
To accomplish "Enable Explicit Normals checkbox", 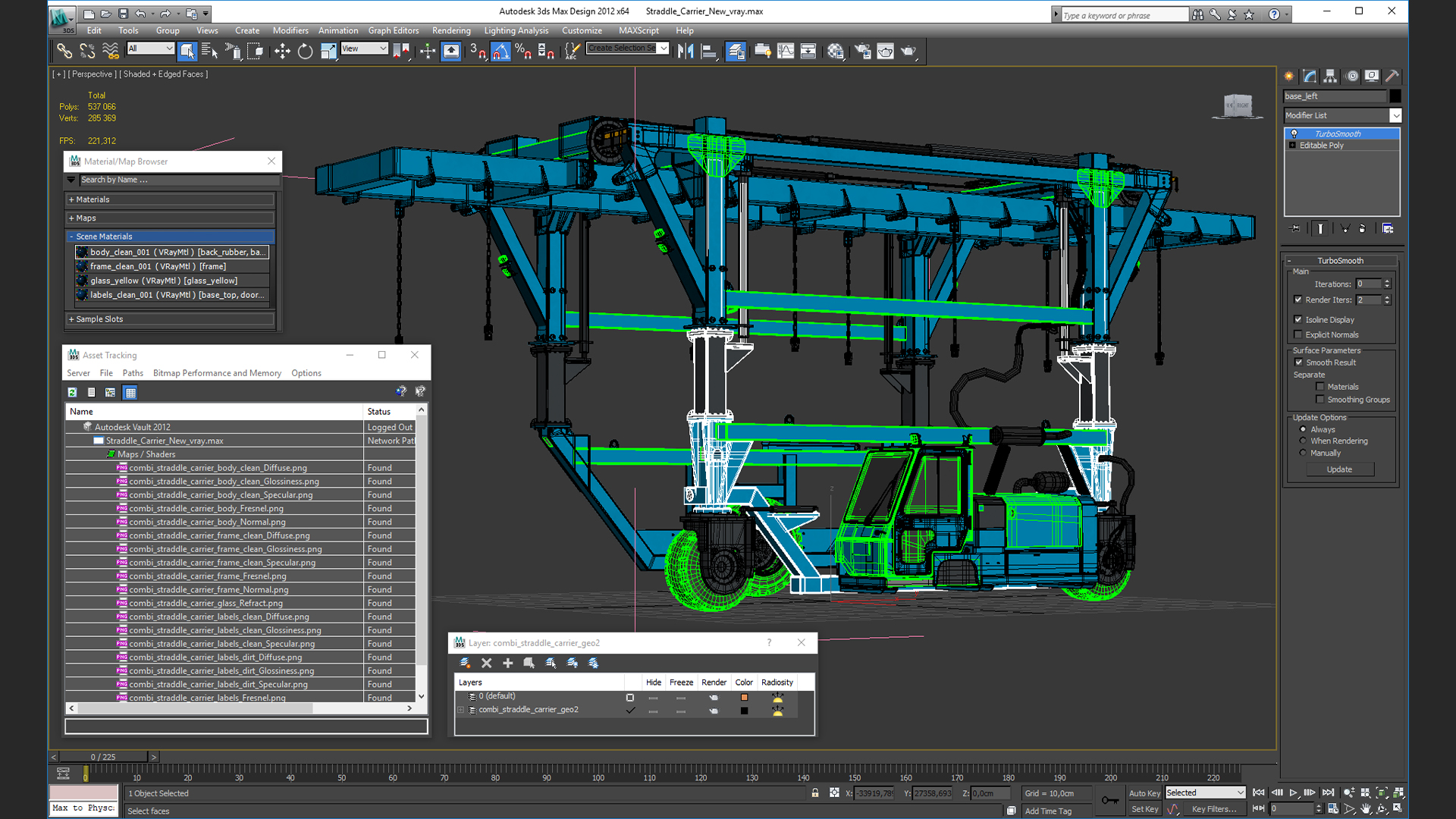I will [1298, 334].
